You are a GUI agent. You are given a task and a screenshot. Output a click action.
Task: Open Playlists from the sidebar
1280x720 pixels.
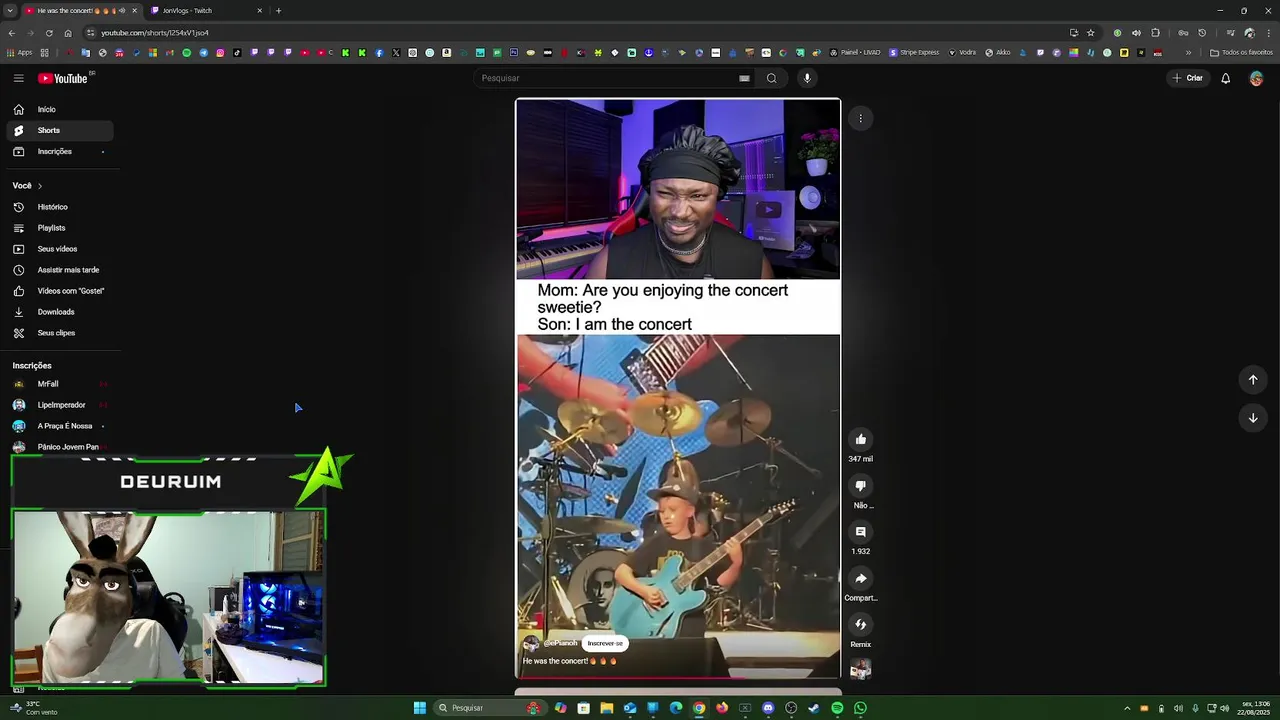60,228
